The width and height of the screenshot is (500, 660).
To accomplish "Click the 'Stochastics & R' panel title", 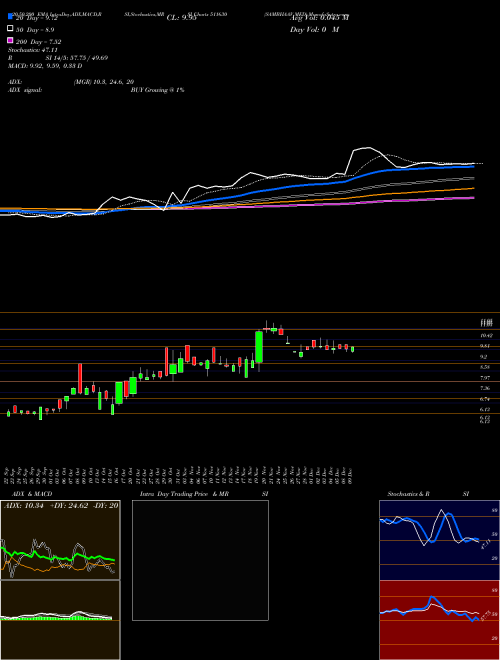I will (409, 494).
